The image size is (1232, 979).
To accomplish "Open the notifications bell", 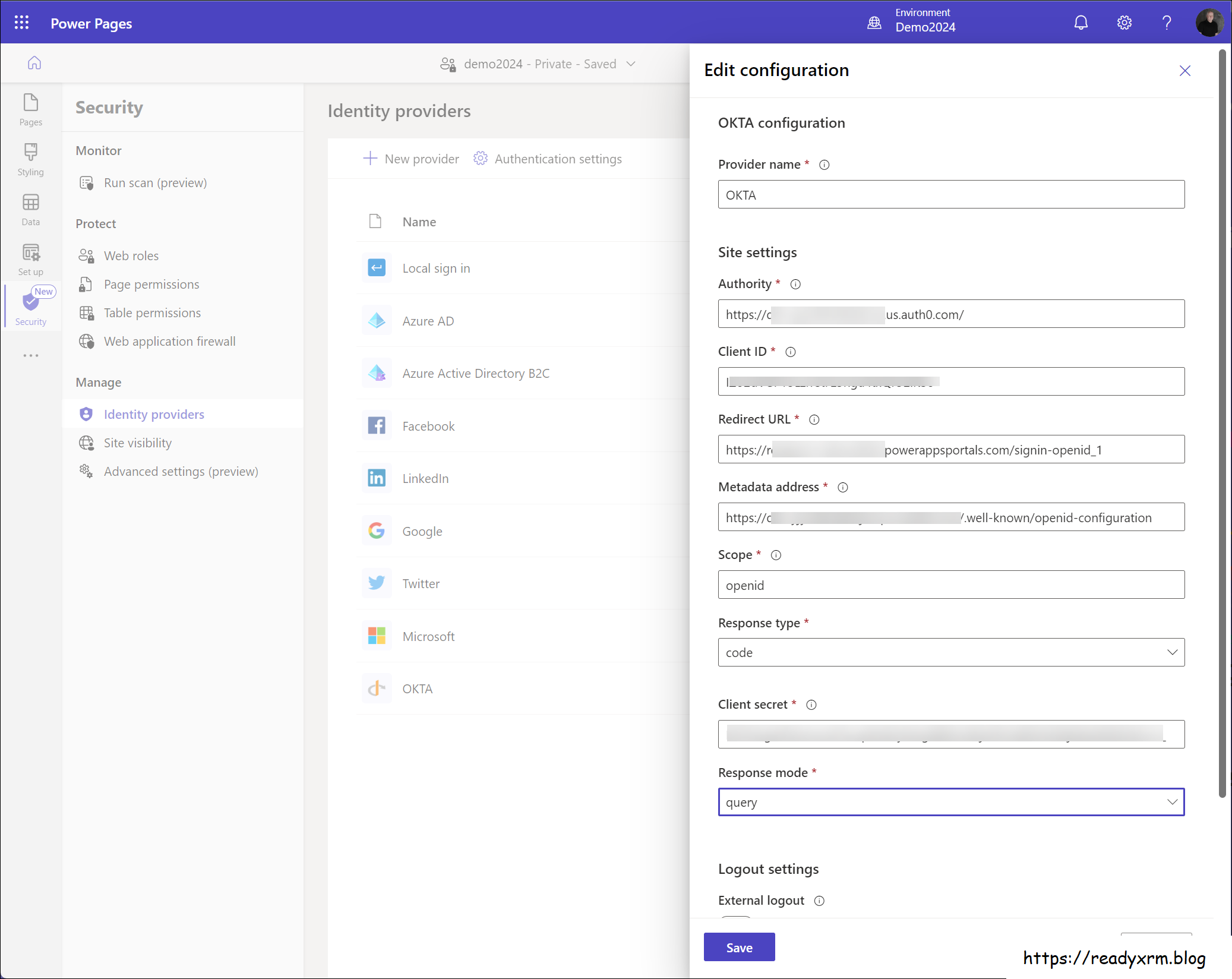I will [1081, 22].
